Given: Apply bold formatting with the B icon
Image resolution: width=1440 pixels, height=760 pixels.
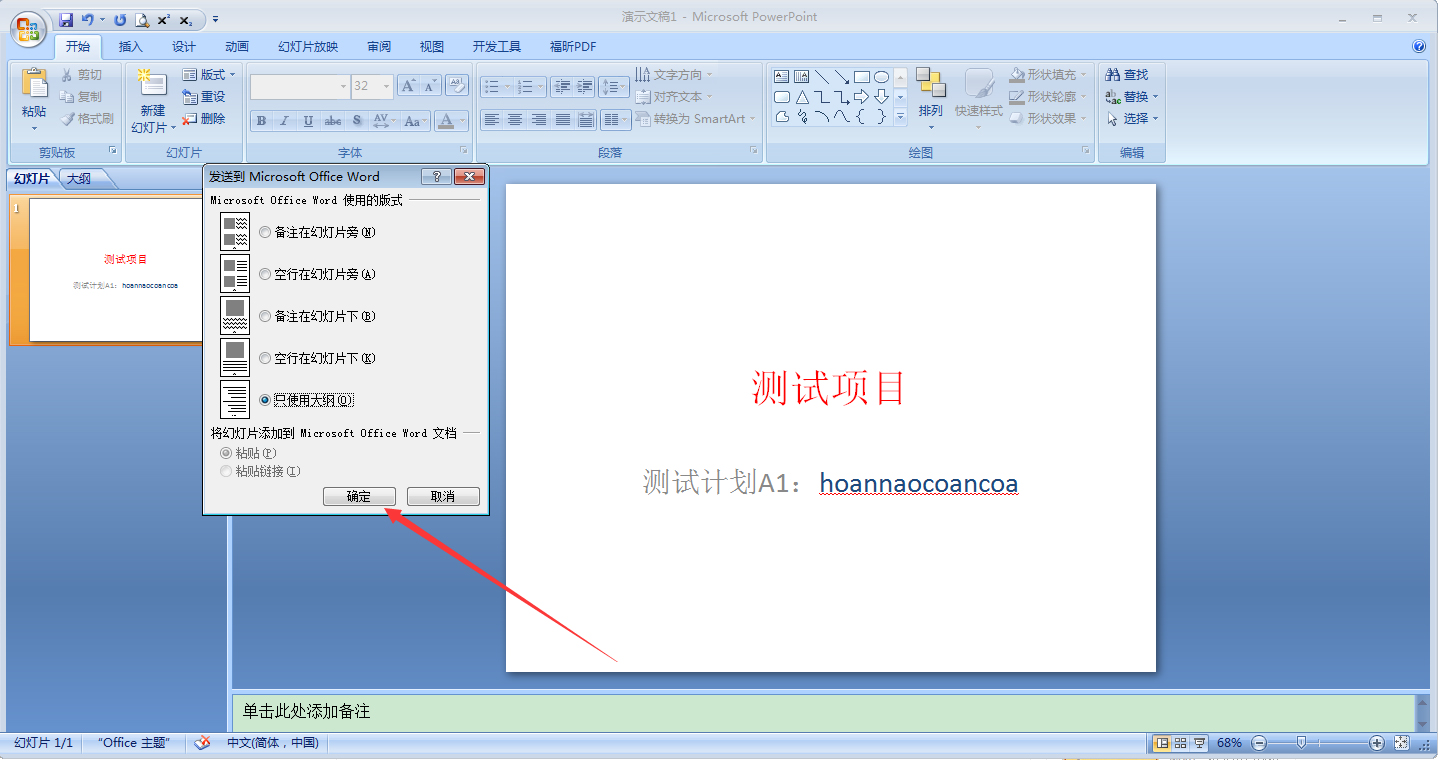Looking at the screenshot, I should [x=260, y=120].
